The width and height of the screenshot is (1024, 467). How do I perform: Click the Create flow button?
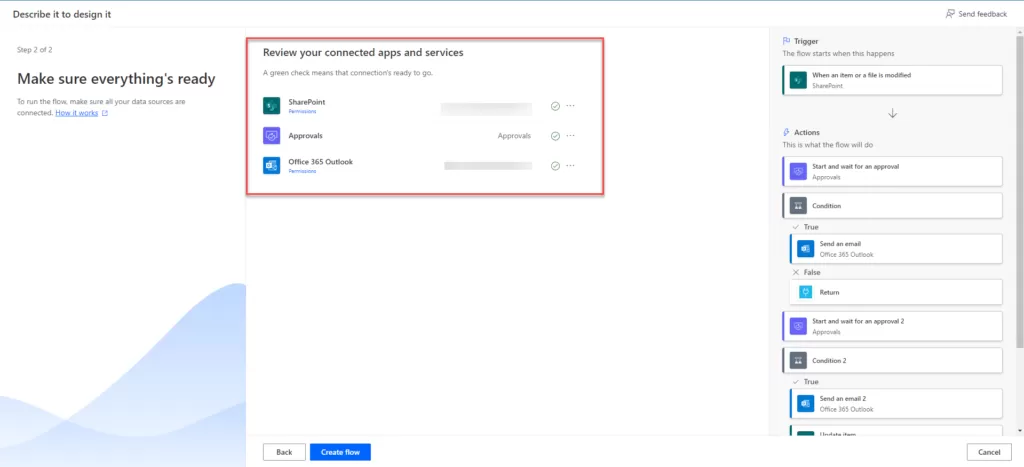pyautogui.click(x=340, y=452)
